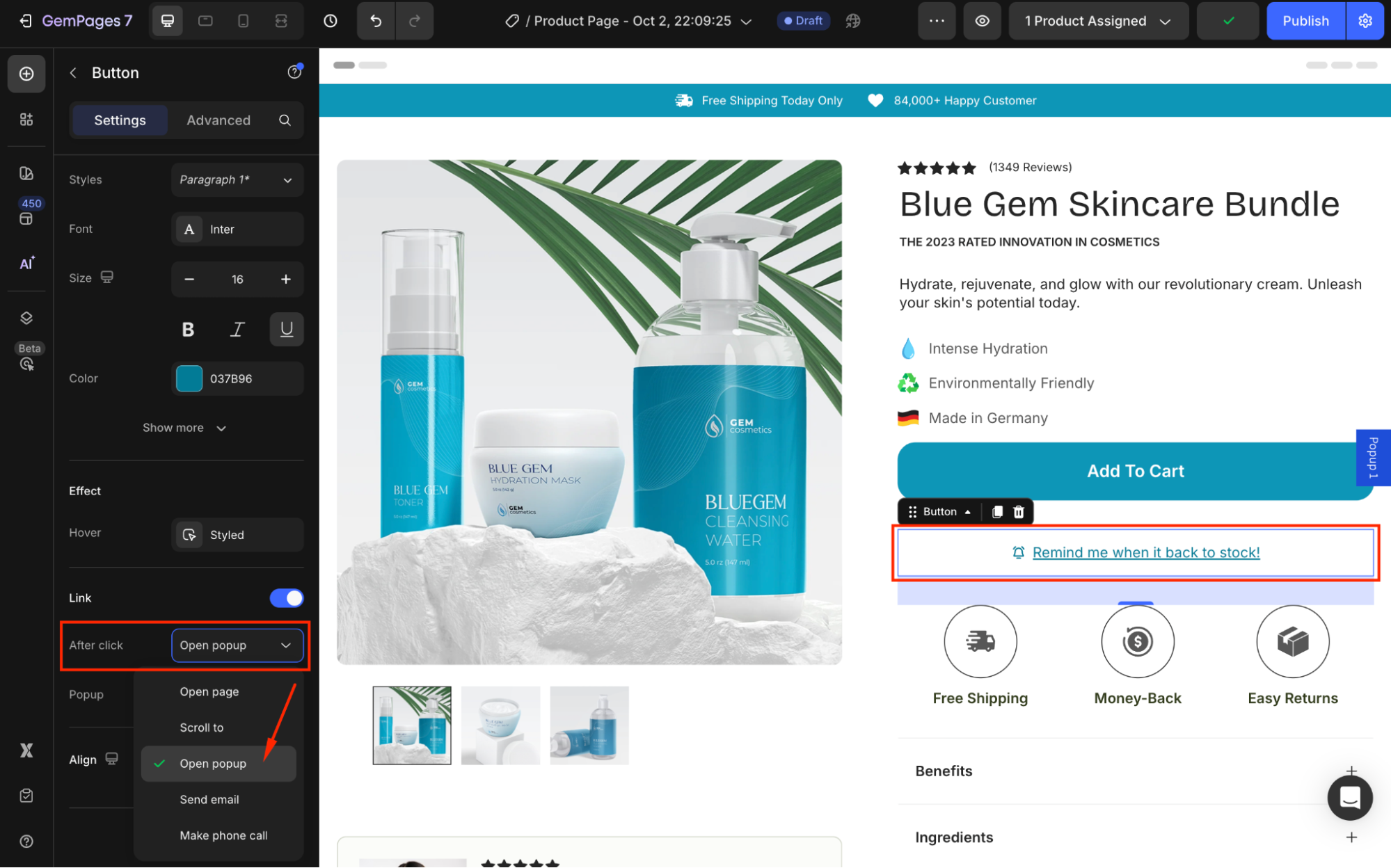Select Send email from the menu
The height and width of the screenshot is (868, 1391).
click(209, 800)
